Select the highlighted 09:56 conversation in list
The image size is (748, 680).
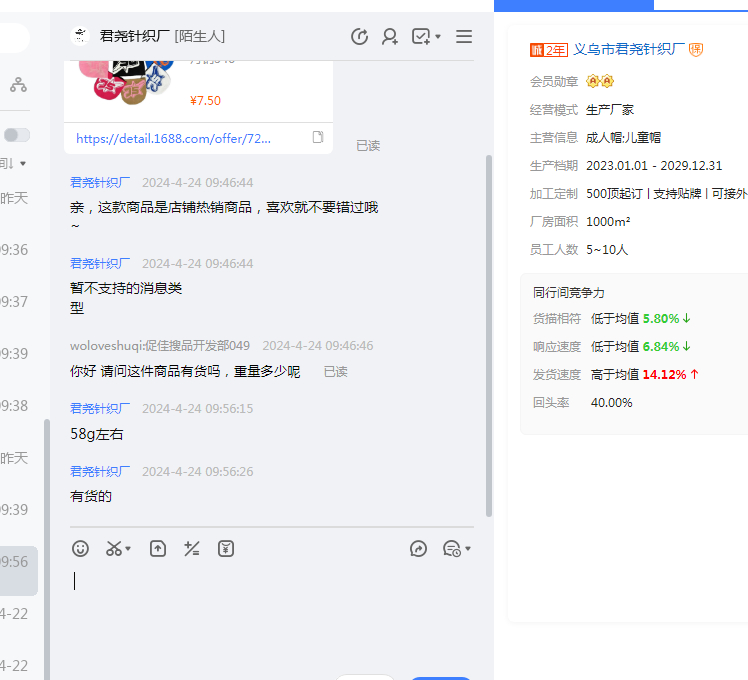click(x=18, y=562)
